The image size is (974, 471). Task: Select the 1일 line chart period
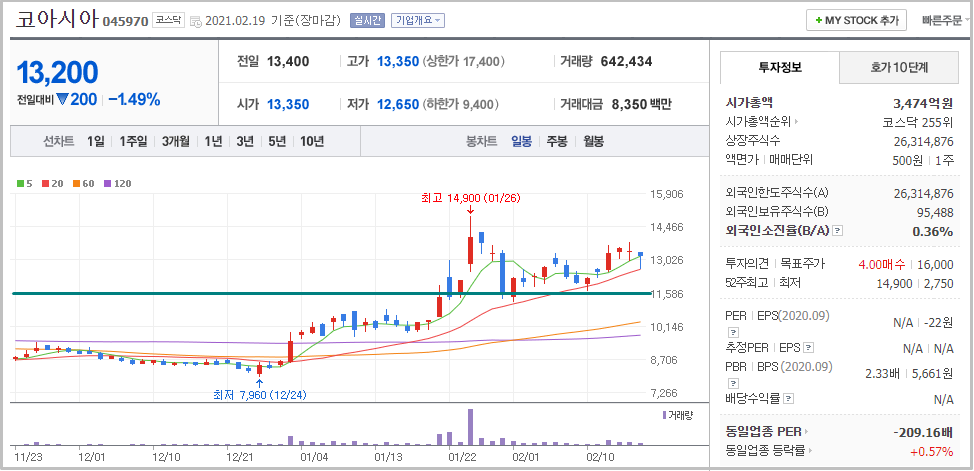point(96,141)
